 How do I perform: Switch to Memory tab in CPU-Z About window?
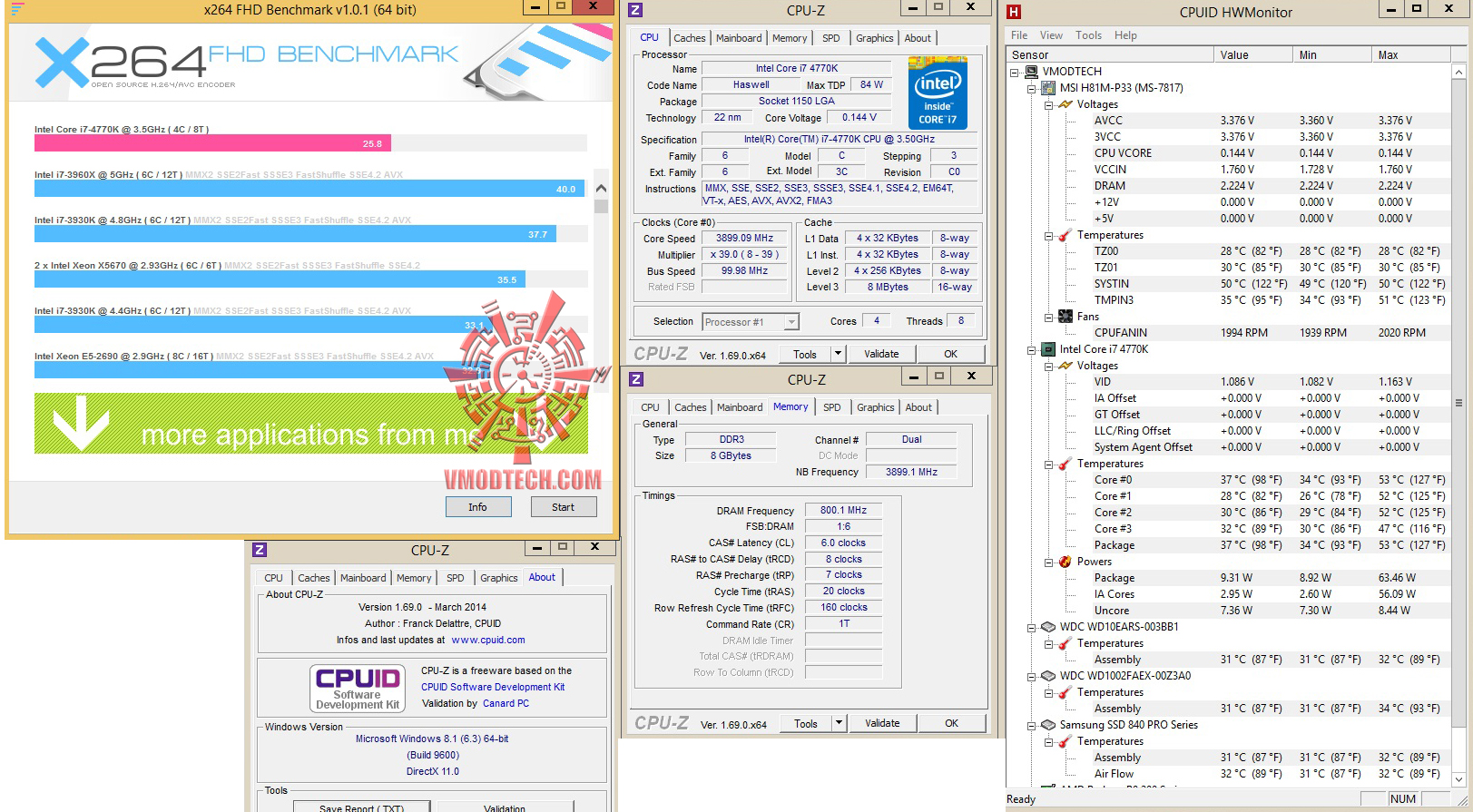414,578
